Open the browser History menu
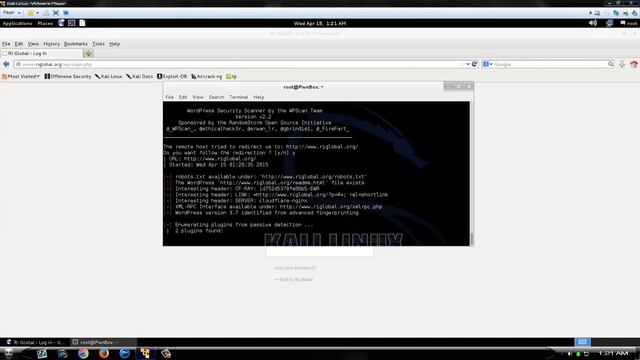This screenshot has width=640, height=360. (x=51, y=44)
